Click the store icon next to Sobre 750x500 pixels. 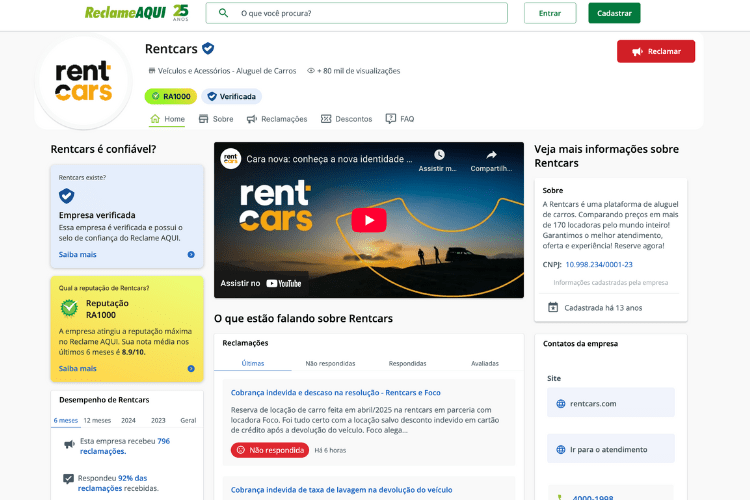[203, 119]
